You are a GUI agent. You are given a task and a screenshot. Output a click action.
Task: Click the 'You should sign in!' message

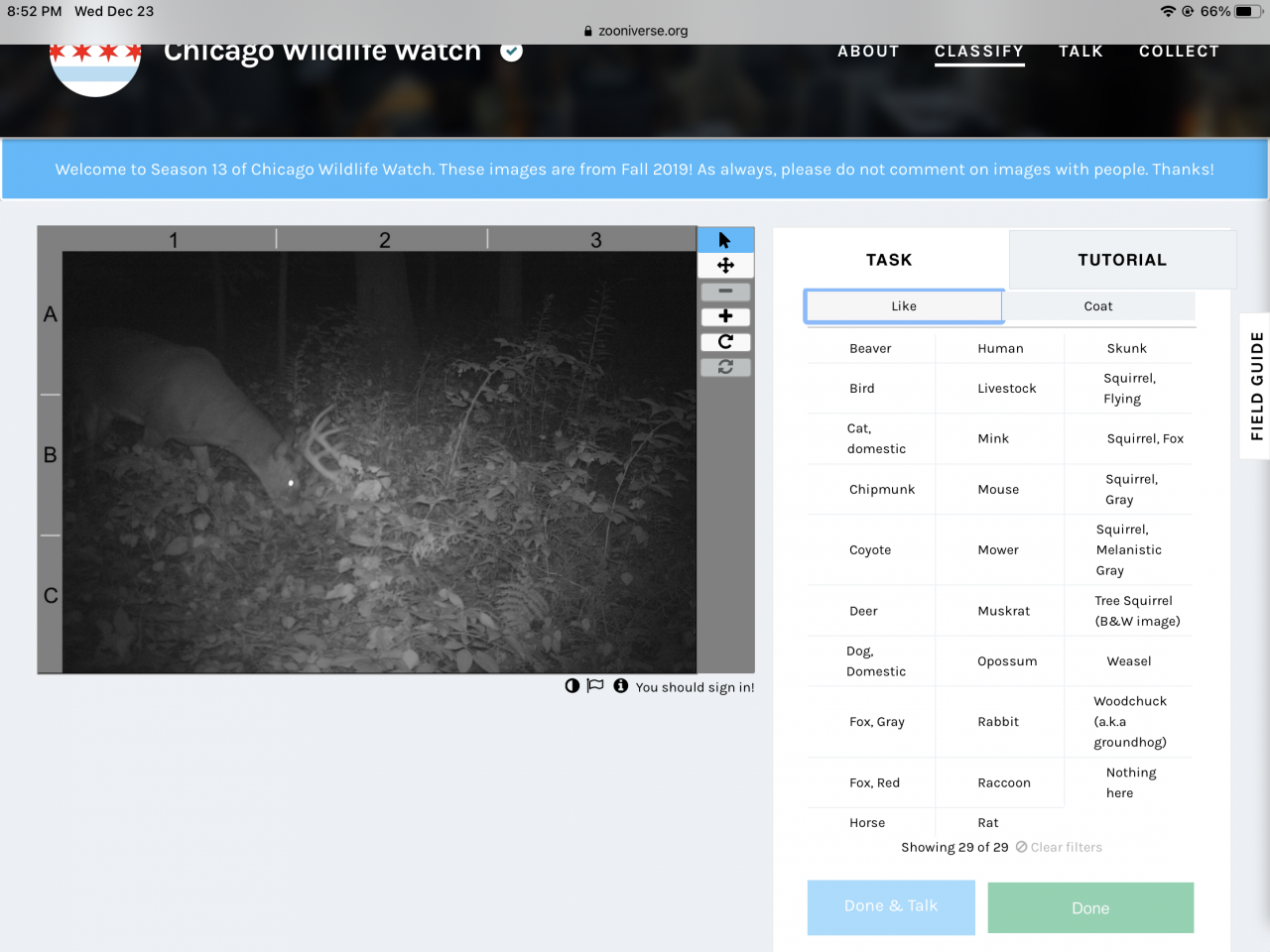tap(695, 687)
